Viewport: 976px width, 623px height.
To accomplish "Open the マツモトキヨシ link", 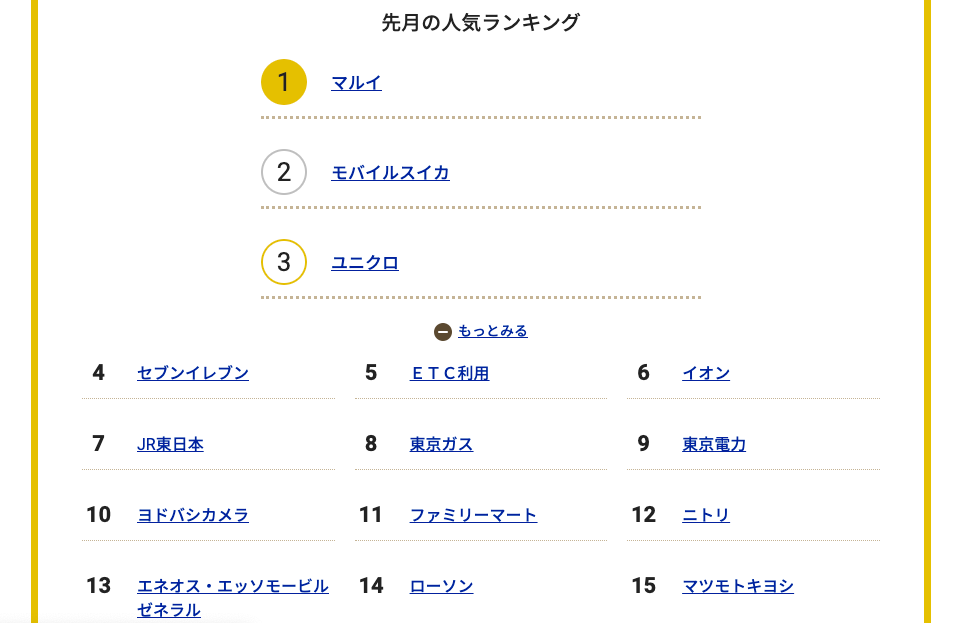I will click(x=738, y=586).
